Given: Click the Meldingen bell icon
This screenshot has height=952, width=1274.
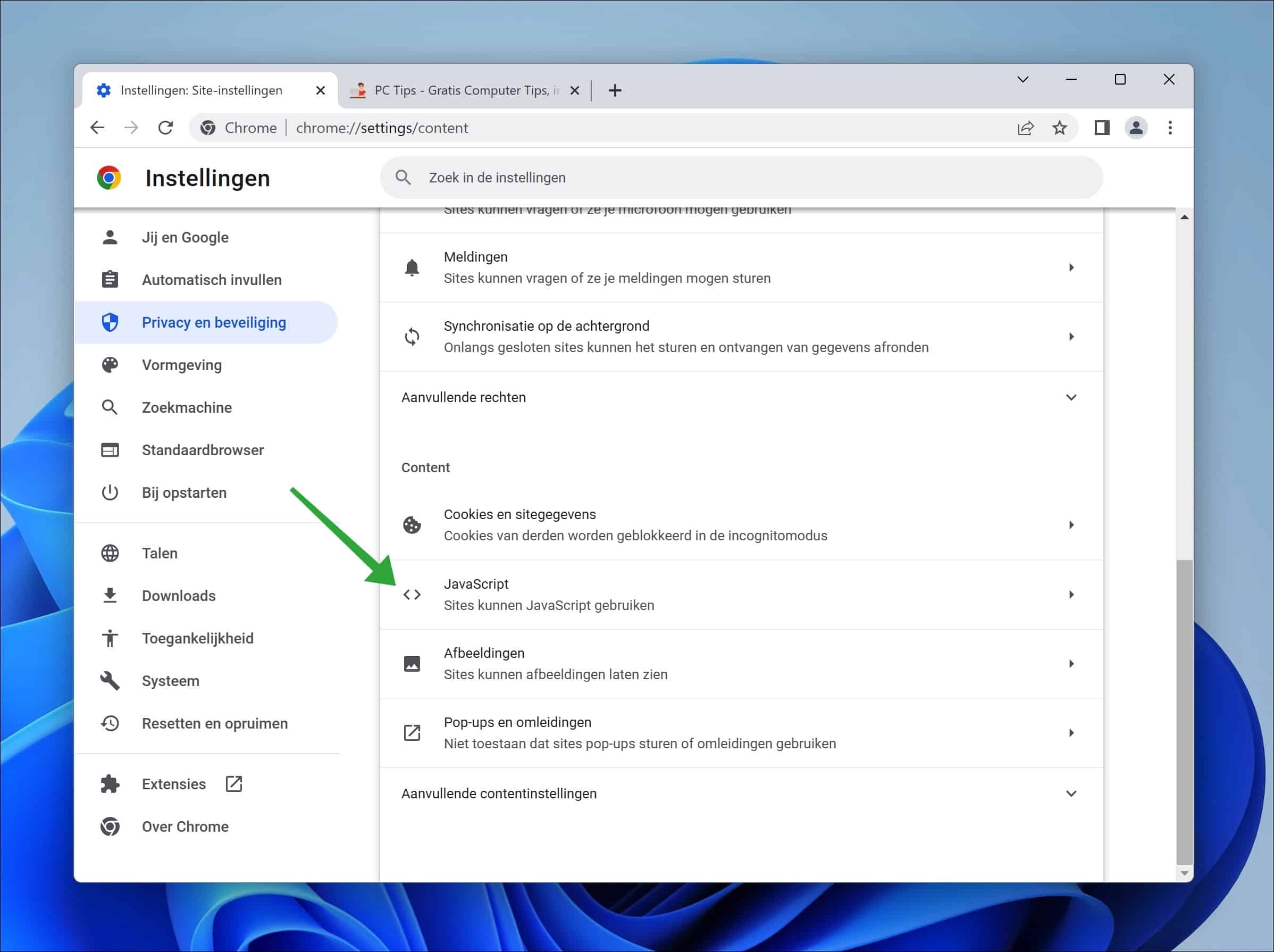Looking at the screenshot, I should point(412,266).
